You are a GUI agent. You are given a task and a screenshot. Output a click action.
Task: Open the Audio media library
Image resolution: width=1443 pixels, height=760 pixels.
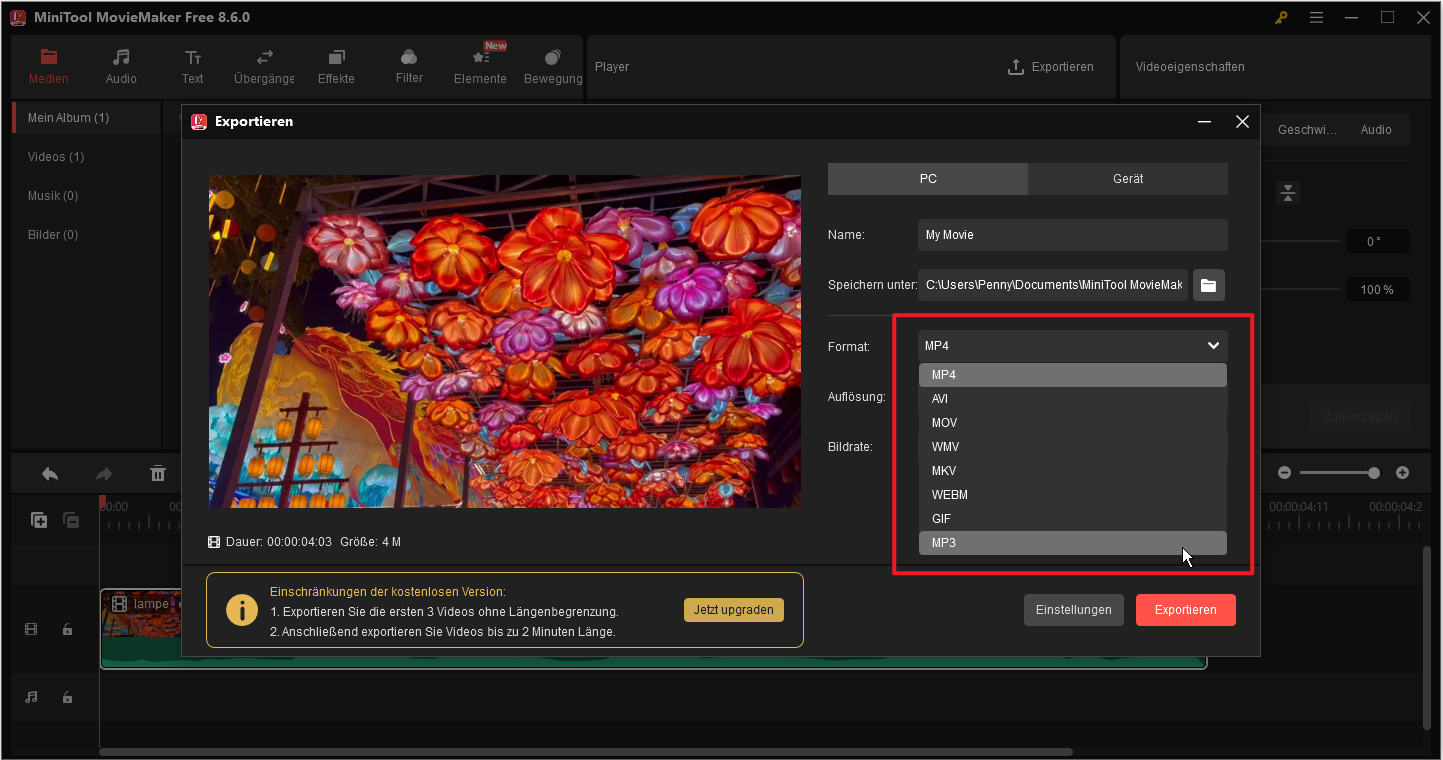tap(120, 57)
